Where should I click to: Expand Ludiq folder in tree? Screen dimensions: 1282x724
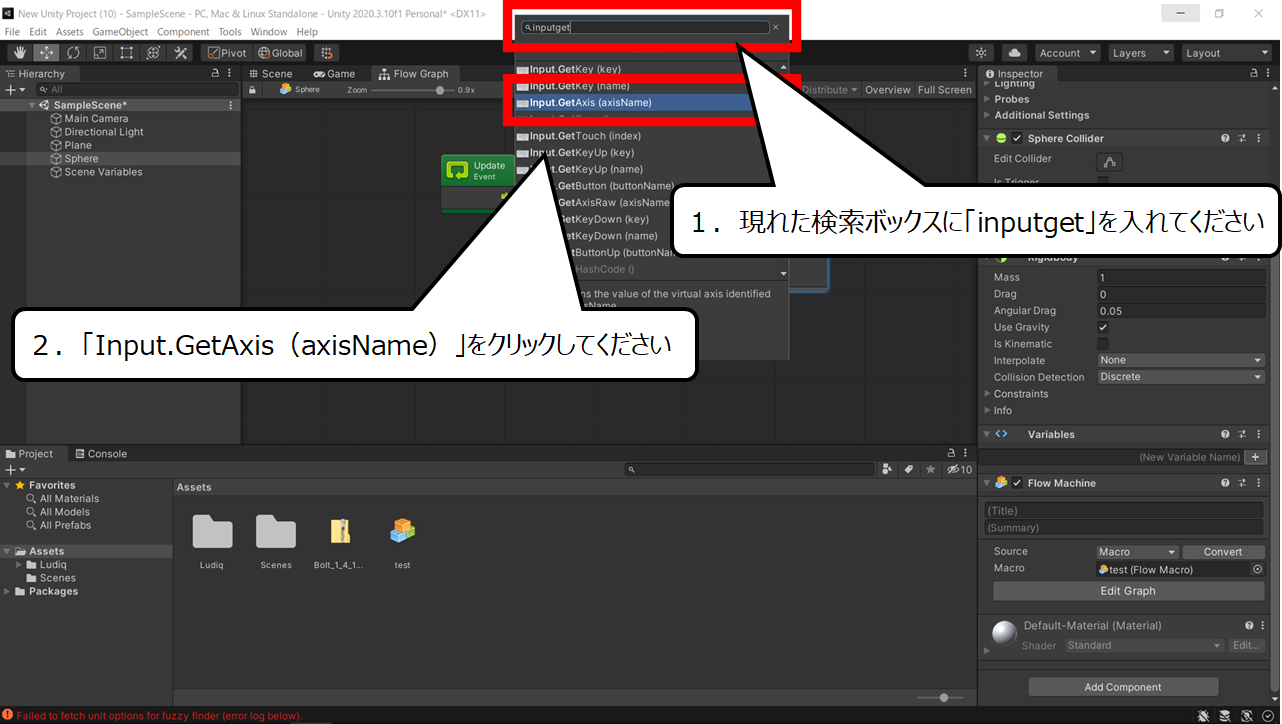coord(19,565)
